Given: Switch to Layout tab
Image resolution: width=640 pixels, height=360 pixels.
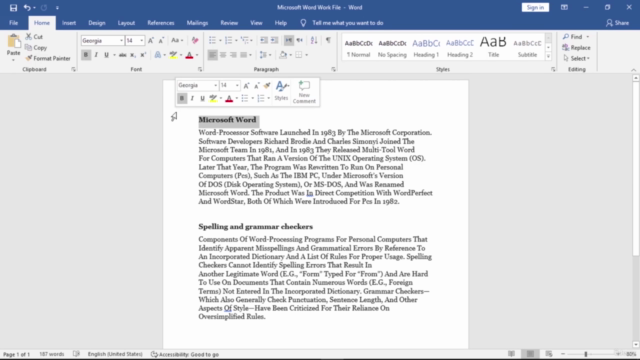Looking at the screenshot, I should pyautogui.click(x=126, y=23).
